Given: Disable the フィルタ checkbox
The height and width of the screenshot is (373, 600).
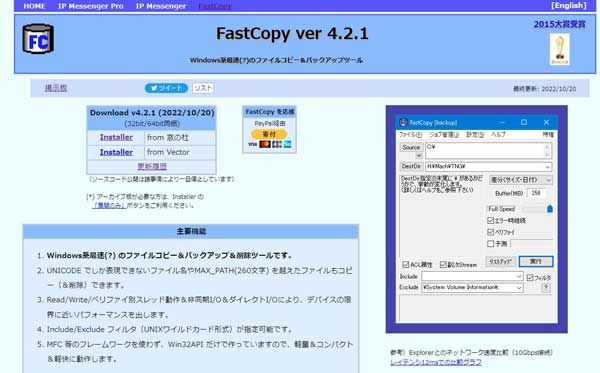Looking at the screenshot, I should (530, 278).
